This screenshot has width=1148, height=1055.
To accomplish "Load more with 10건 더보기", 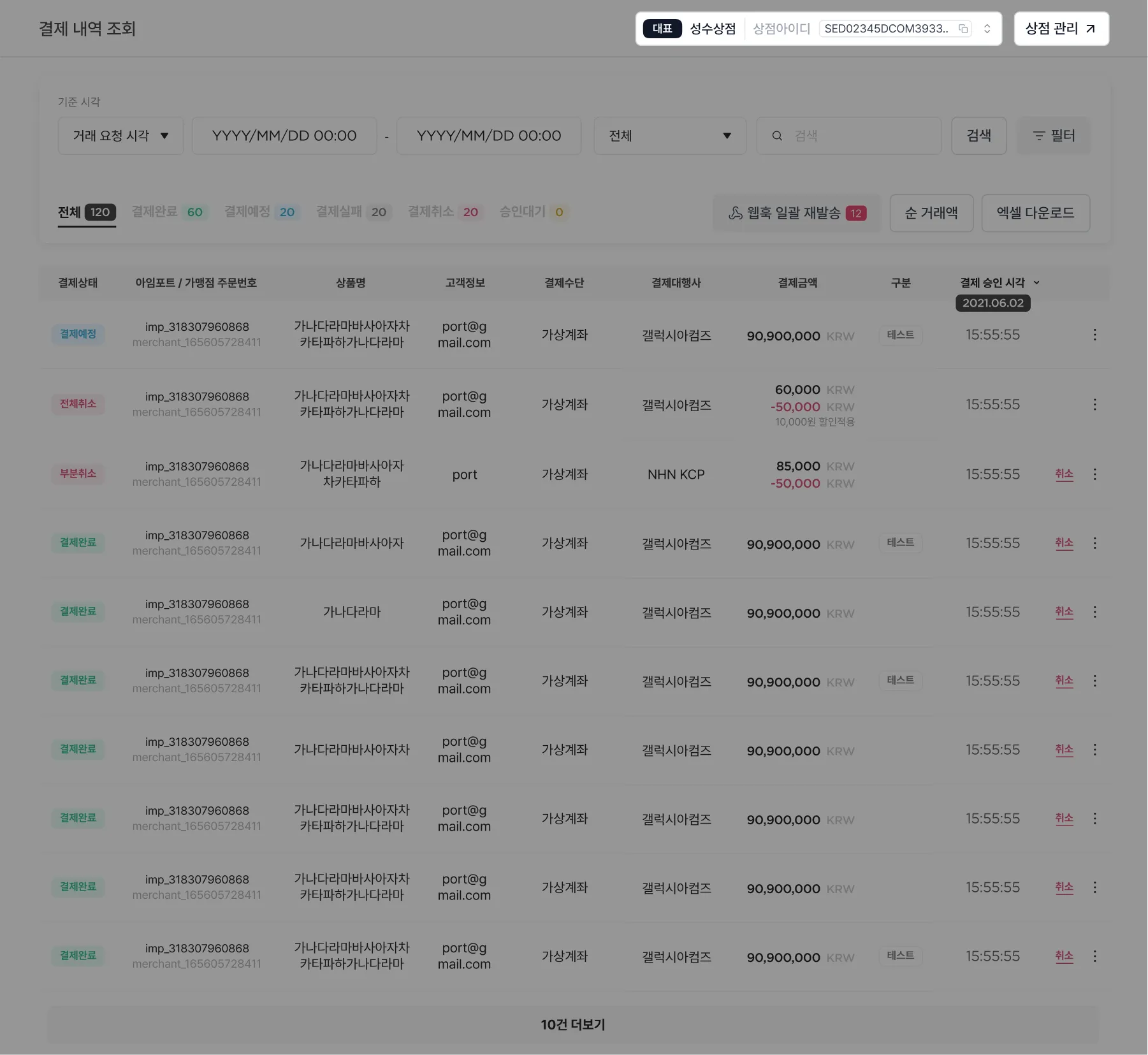I will (x=572, y=1024).
